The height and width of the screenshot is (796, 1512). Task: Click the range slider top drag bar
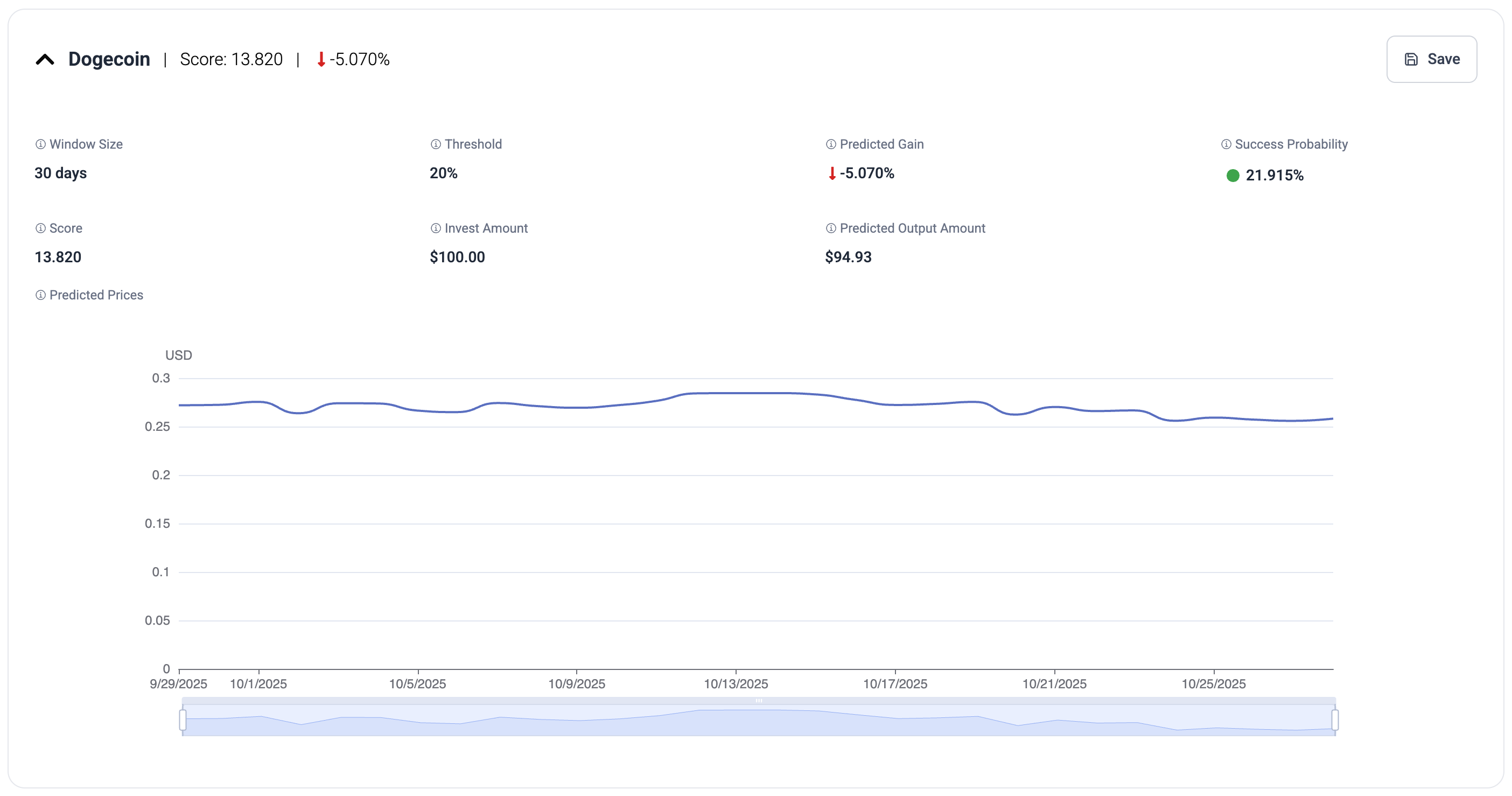tap(758, 701)
